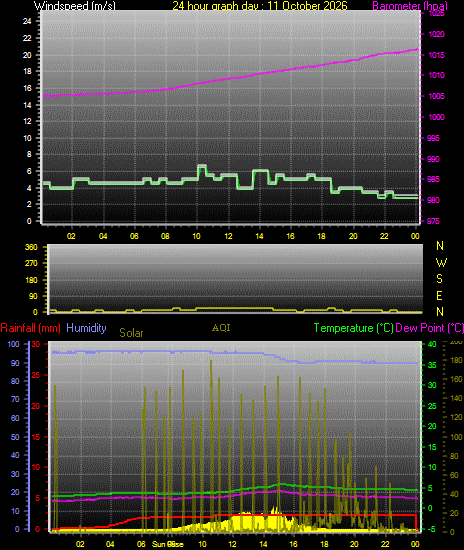
Task: Click the blue 'Humidity' legend label
Action: click(86, 328)
